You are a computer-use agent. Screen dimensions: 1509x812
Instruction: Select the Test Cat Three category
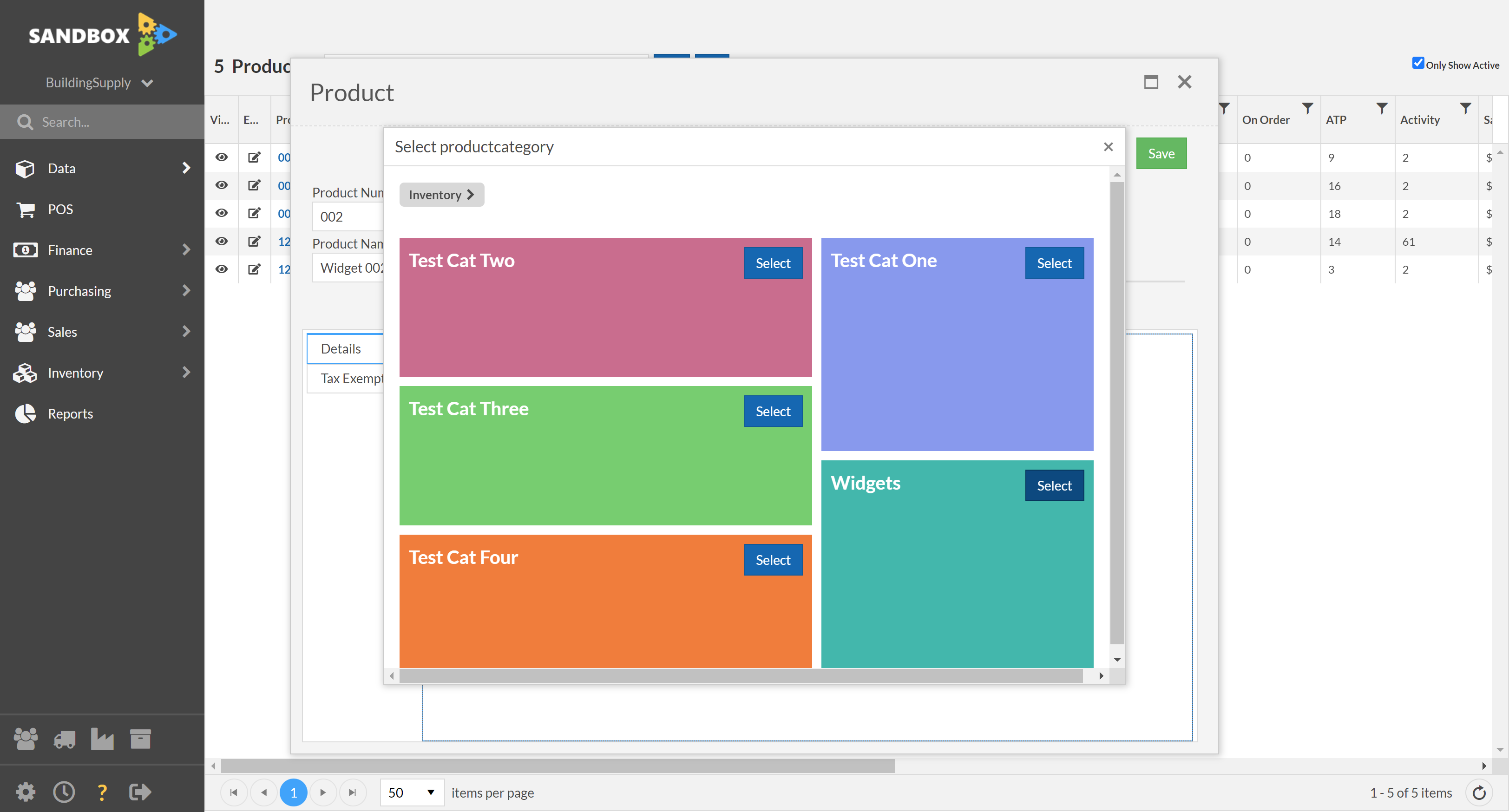point(773,411)
